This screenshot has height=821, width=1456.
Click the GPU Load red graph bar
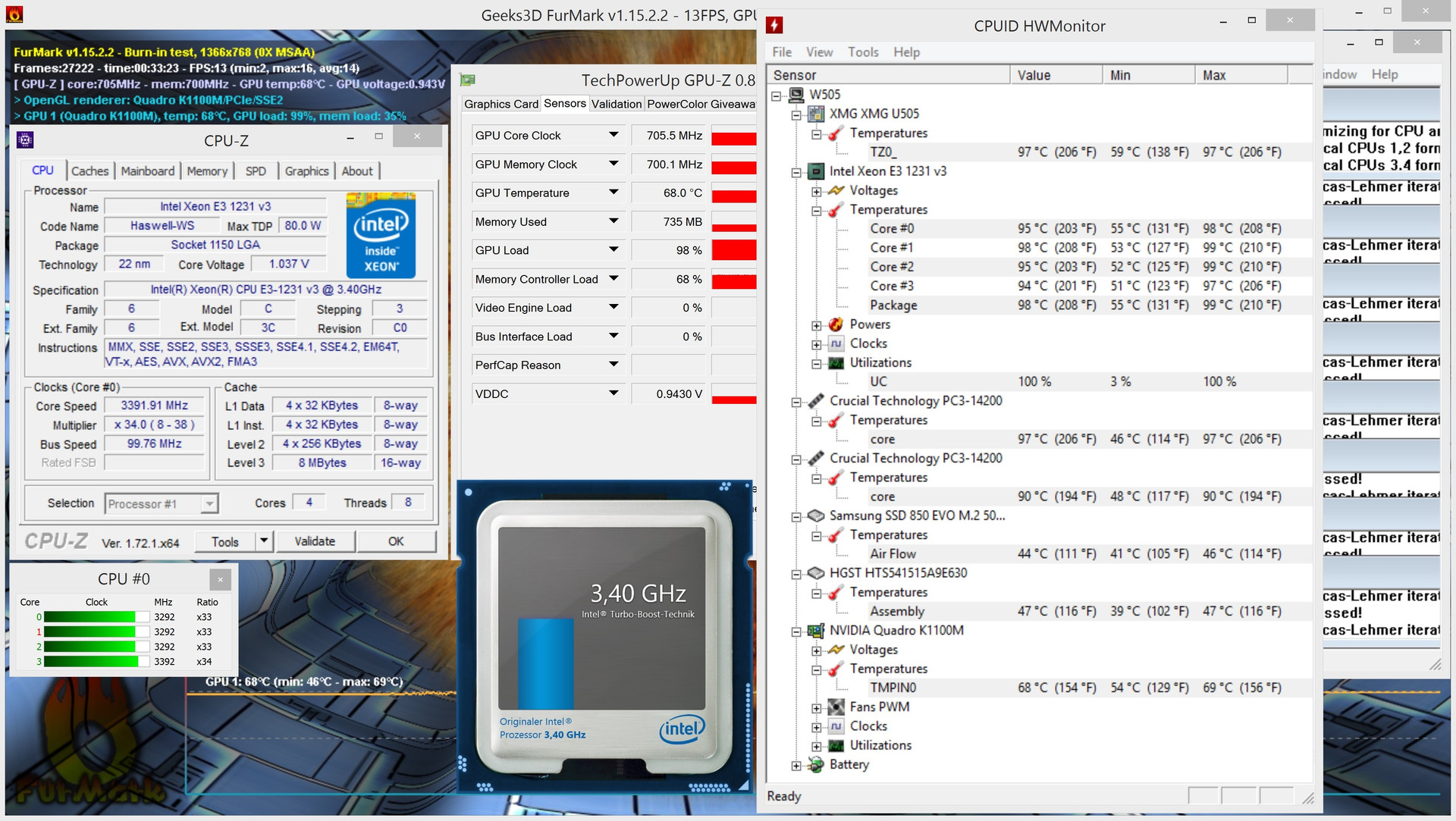click(733, 250)
